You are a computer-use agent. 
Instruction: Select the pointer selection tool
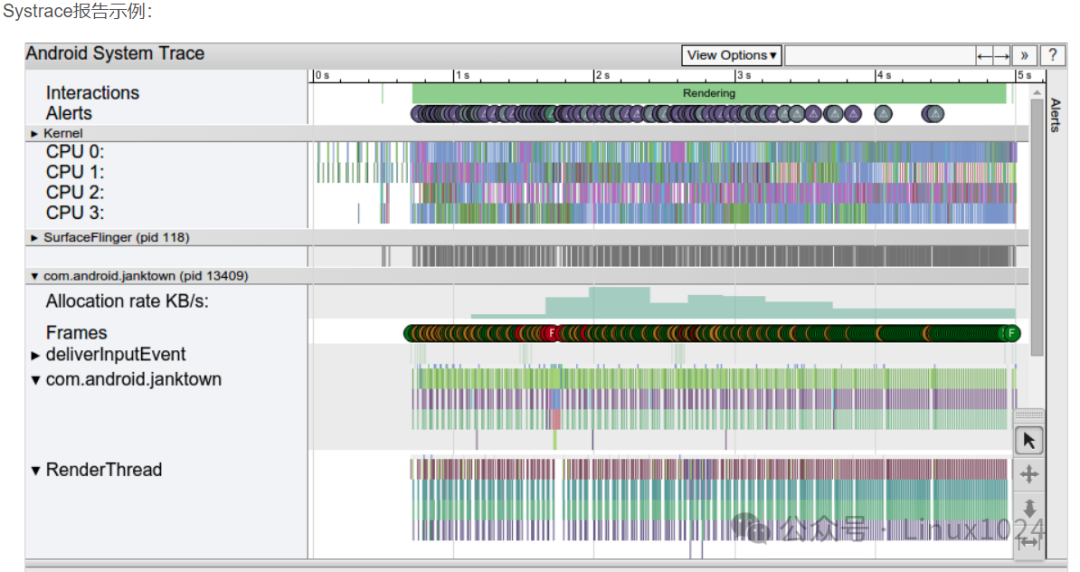(1029, 440)
